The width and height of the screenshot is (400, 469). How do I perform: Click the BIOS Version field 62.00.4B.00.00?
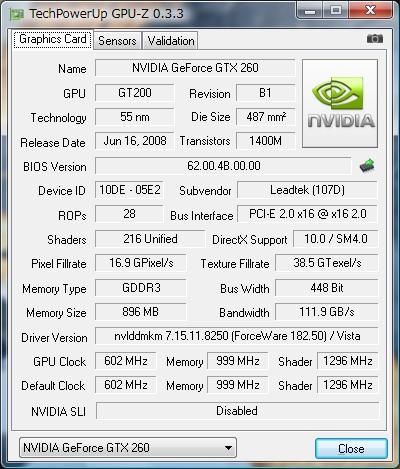pos(223,166)
